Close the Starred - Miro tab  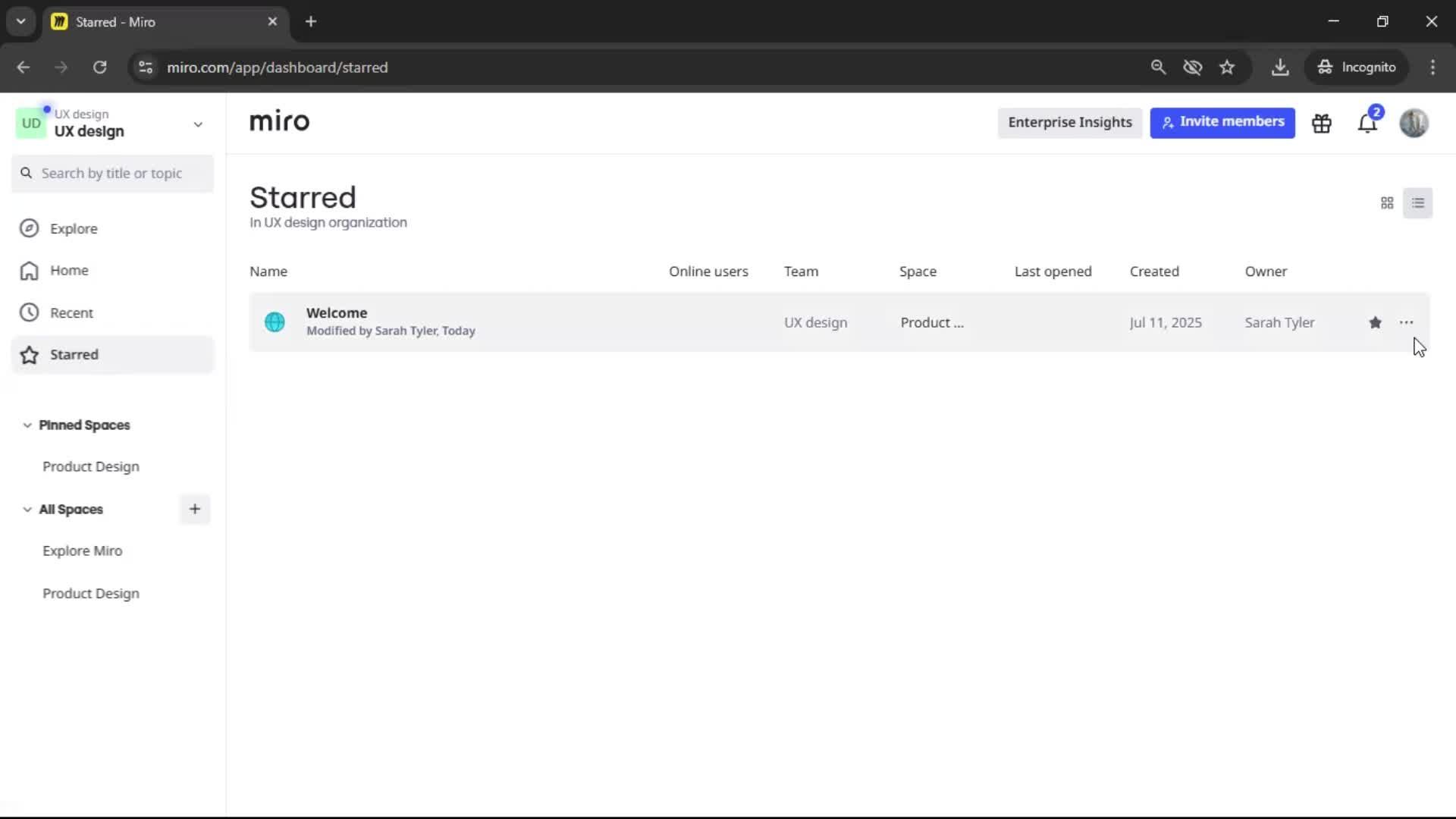pyautogui.click(x=272, y=22)
